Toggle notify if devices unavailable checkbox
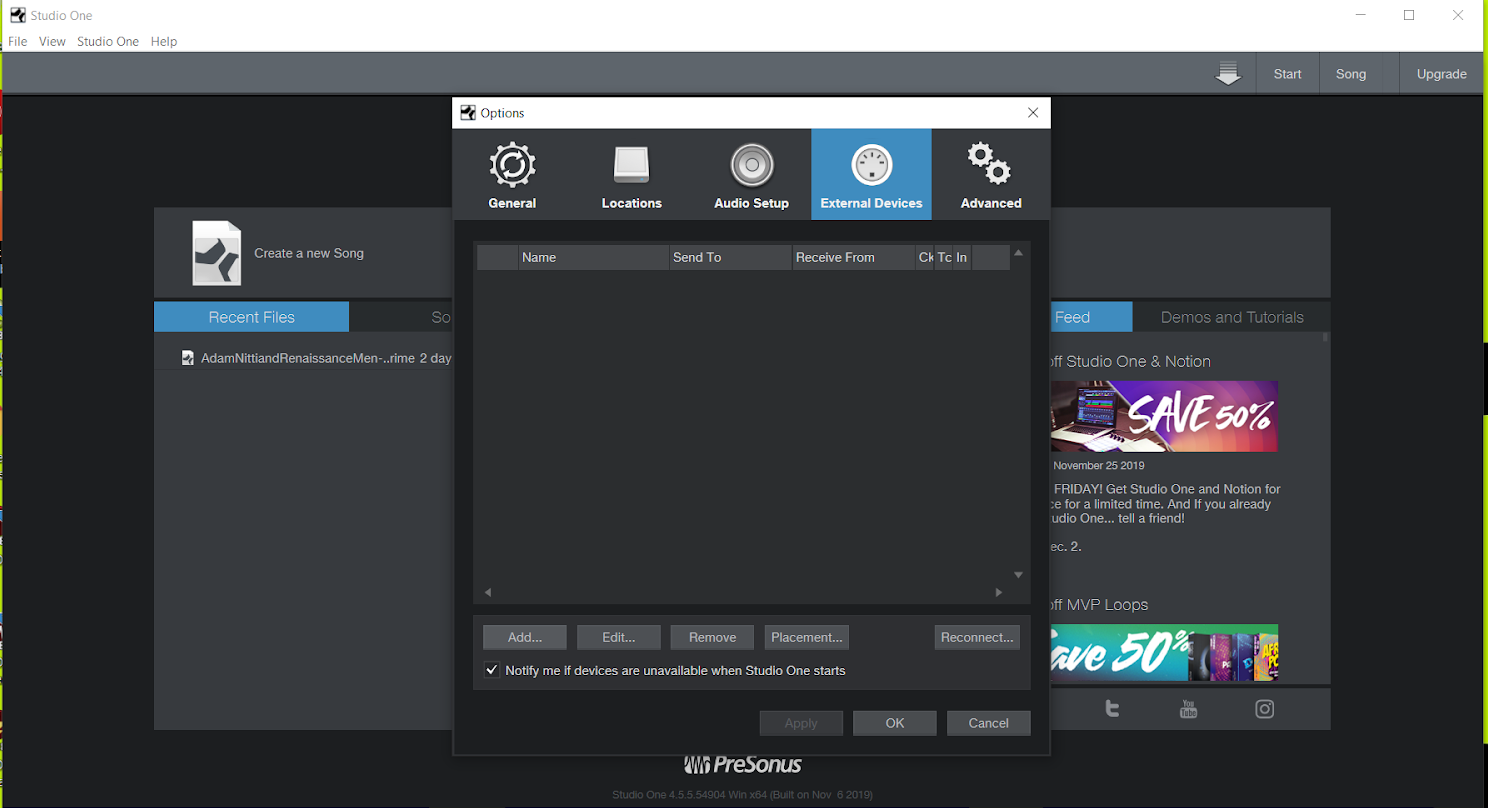The height and width of the screenshot is (808, 1488). coord(492,670)
